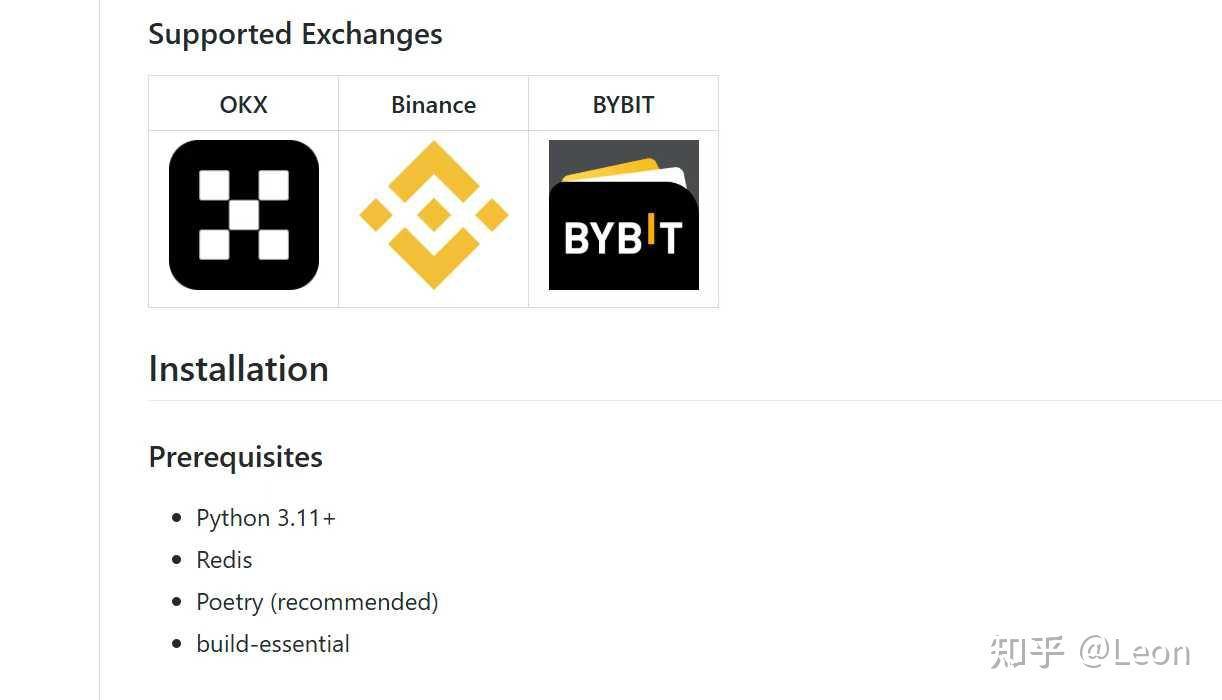Select the BYBIT column header

[x=624, y=105]
